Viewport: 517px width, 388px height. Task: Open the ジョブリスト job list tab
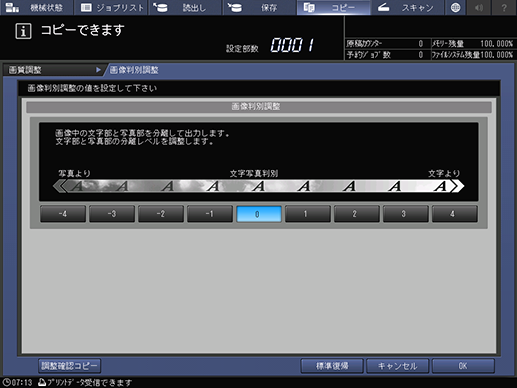[111, 7]
